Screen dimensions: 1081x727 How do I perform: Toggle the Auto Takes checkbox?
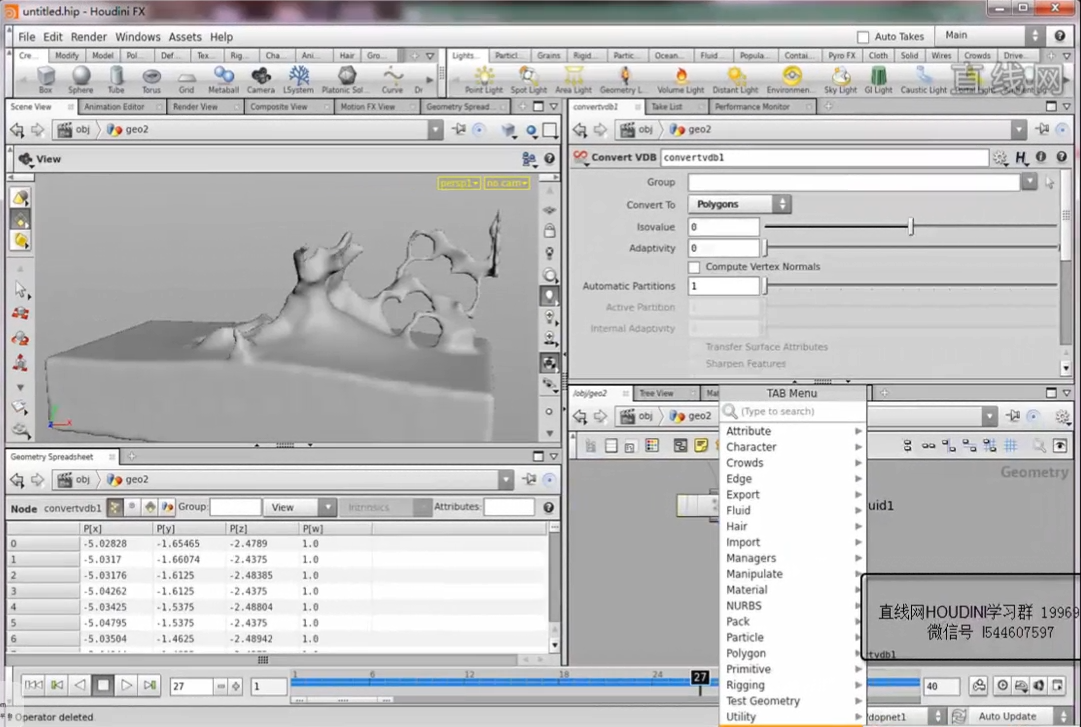(x=862, y=37)
